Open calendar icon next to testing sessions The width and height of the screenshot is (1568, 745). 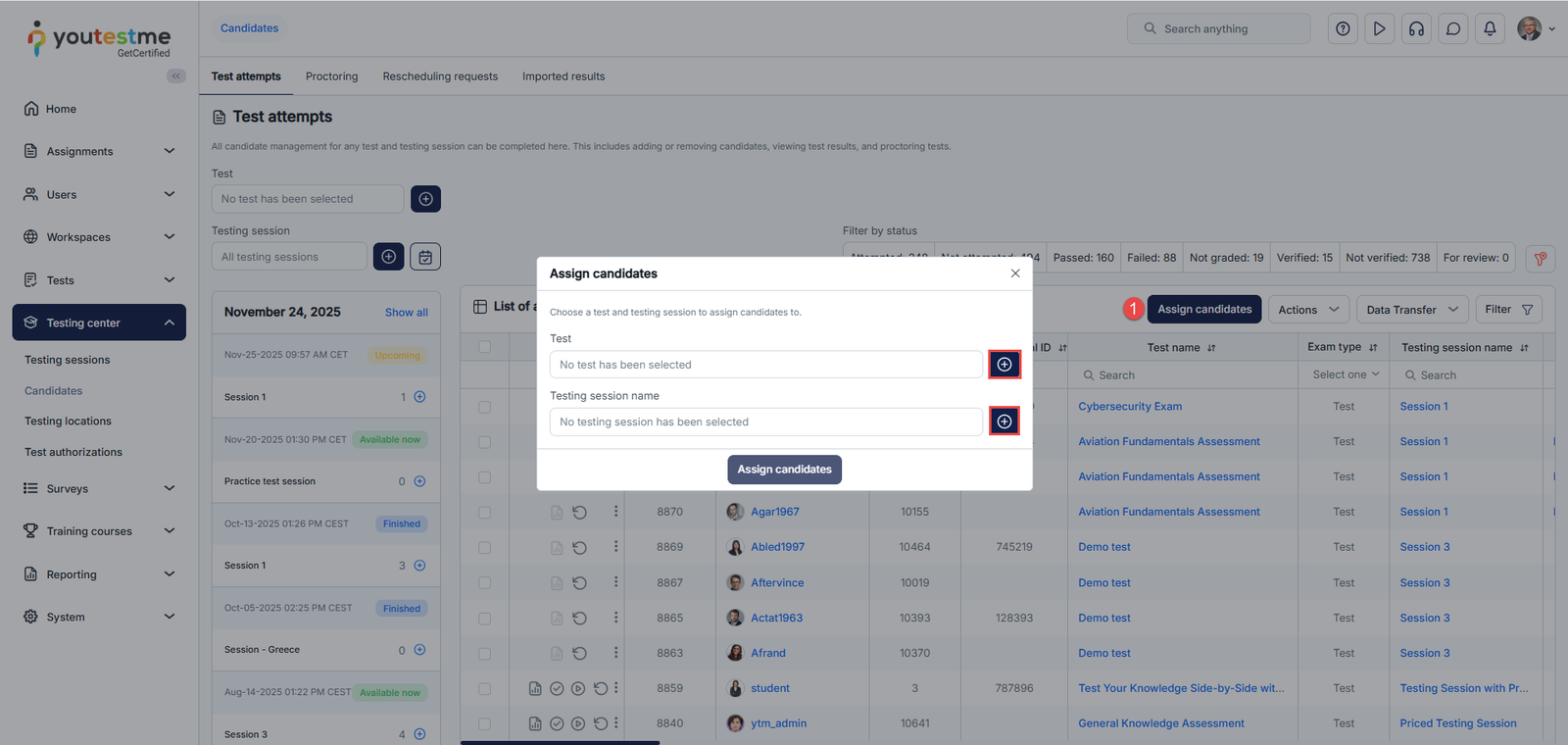coord(425,257)
